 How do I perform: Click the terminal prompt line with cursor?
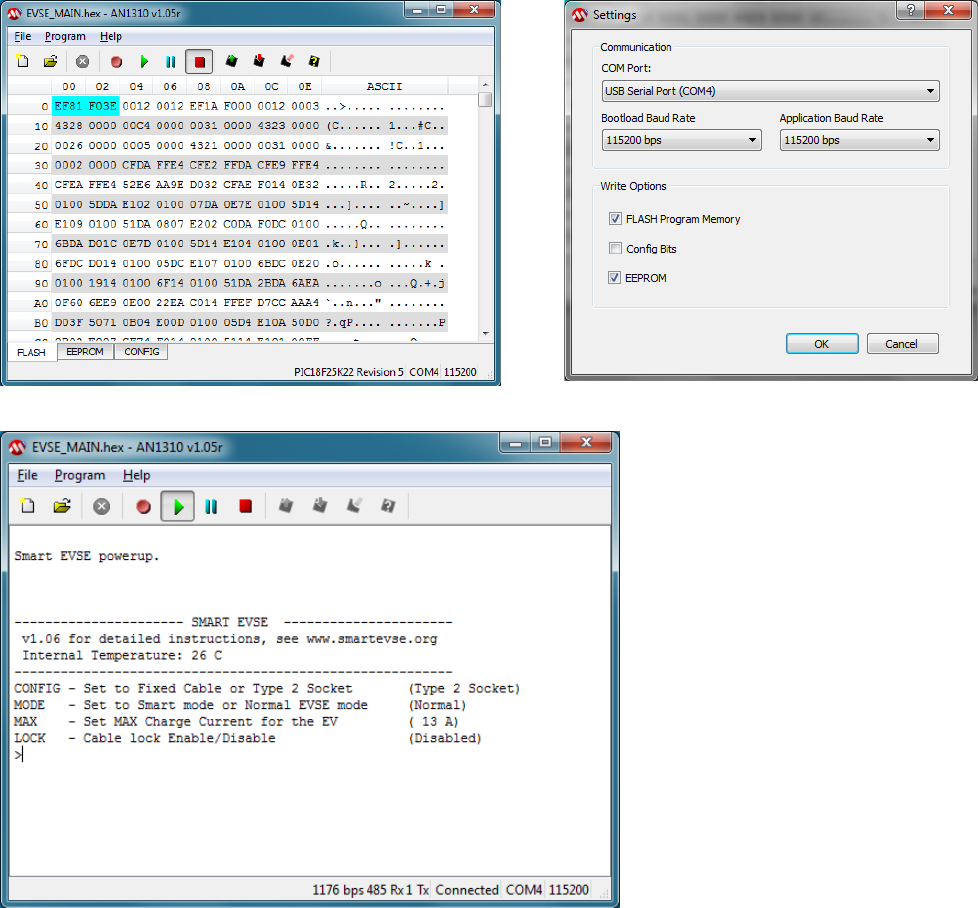[19, 755]
